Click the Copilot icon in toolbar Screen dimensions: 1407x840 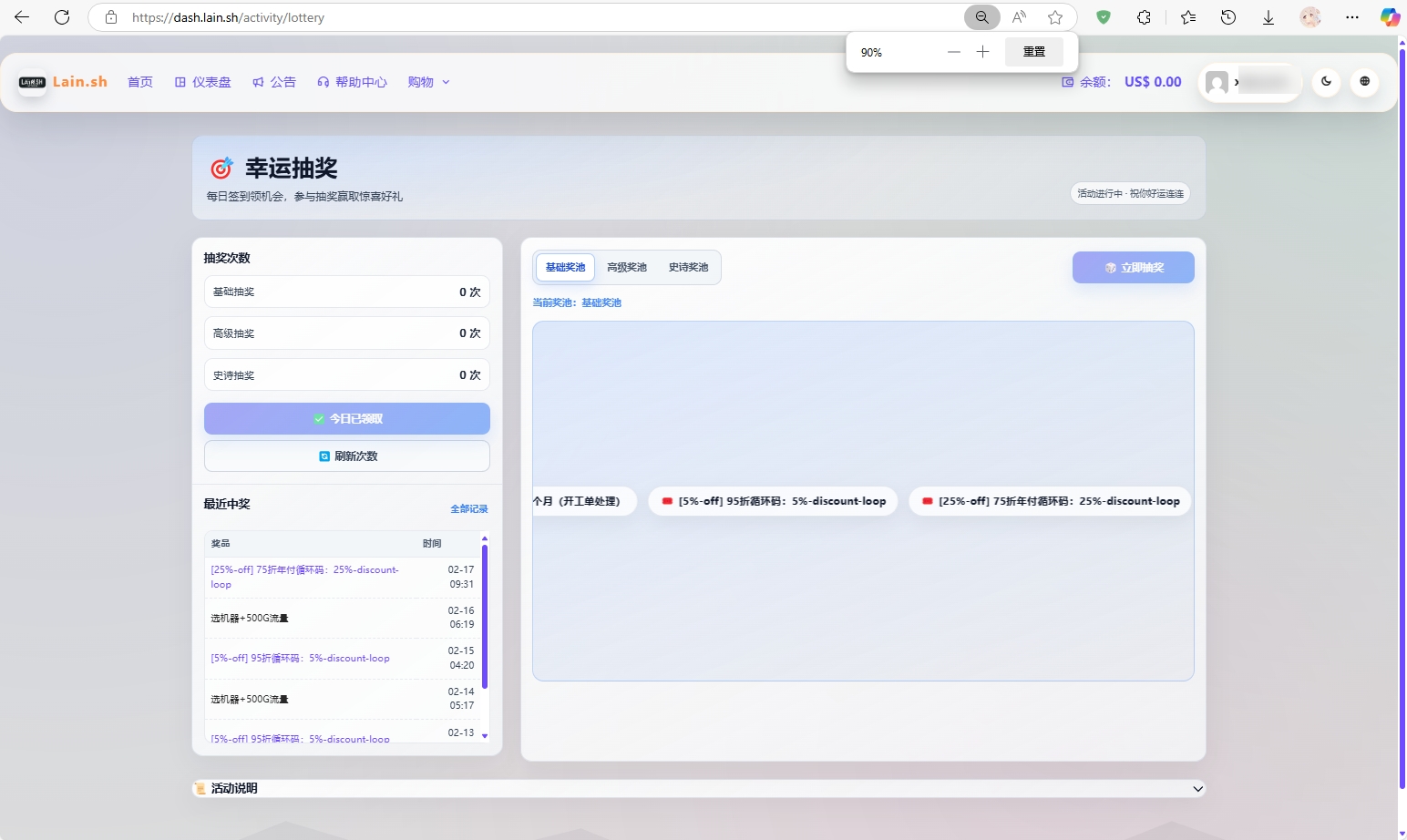[x=1389, y=17]
